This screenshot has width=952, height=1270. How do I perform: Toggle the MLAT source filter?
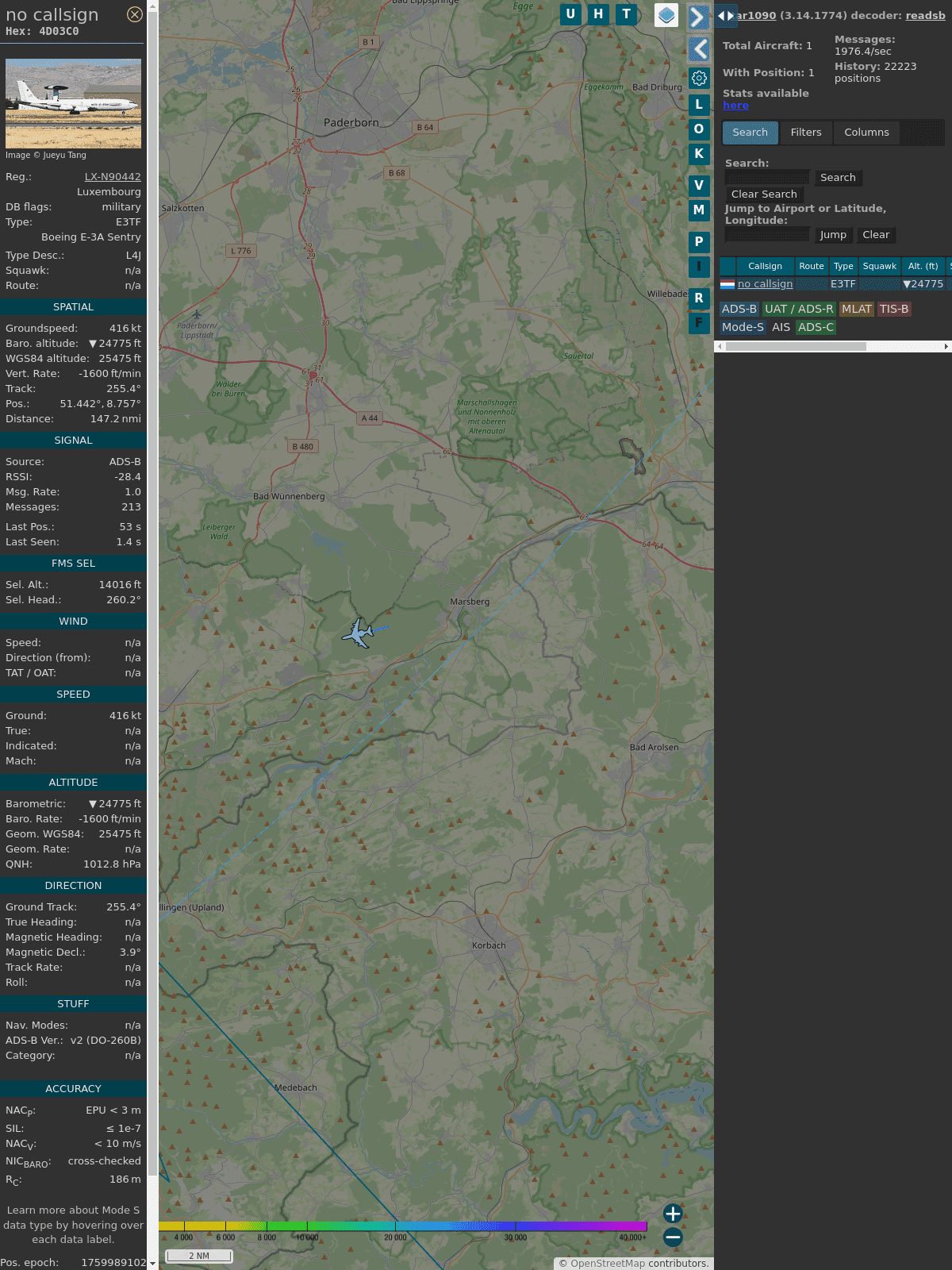coord(856,309)
